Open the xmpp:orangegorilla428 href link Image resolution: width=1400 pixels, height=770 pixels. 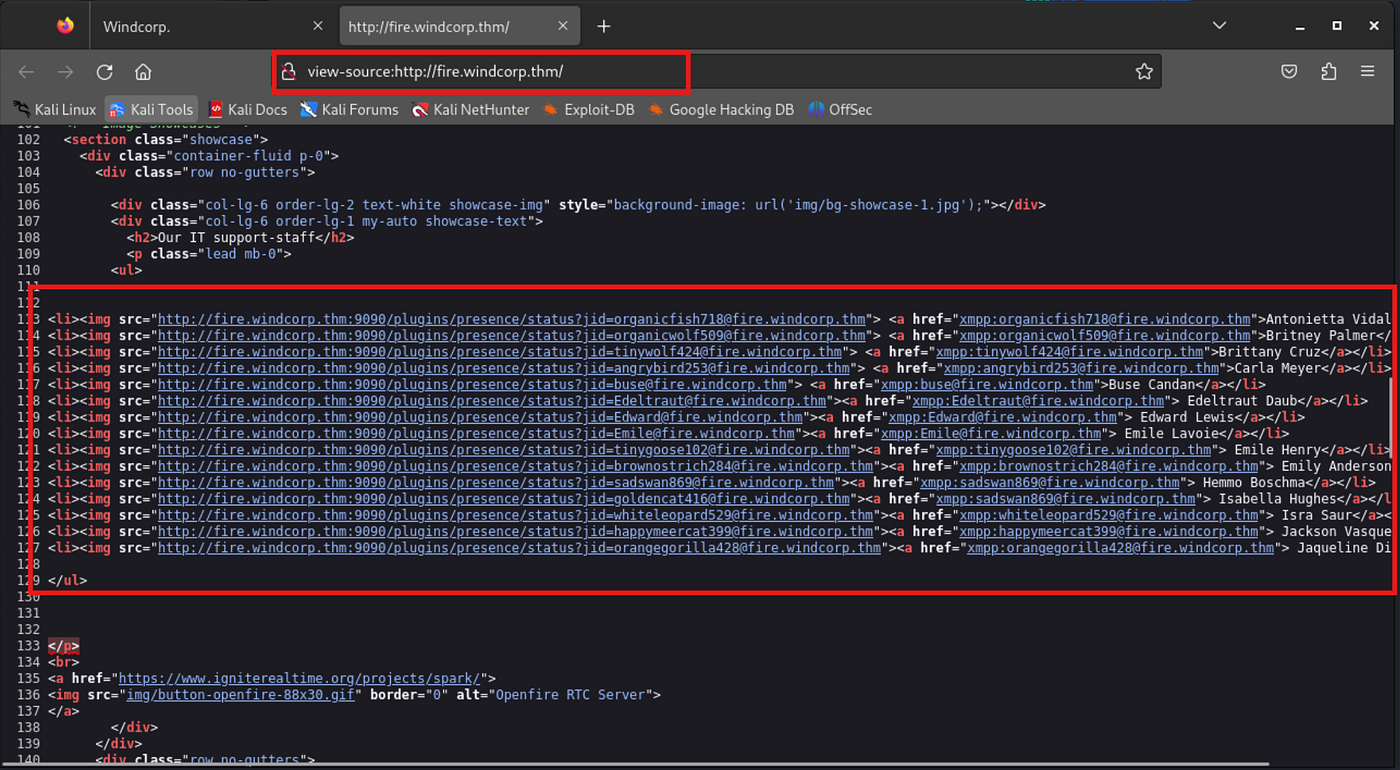[1122, 547]
